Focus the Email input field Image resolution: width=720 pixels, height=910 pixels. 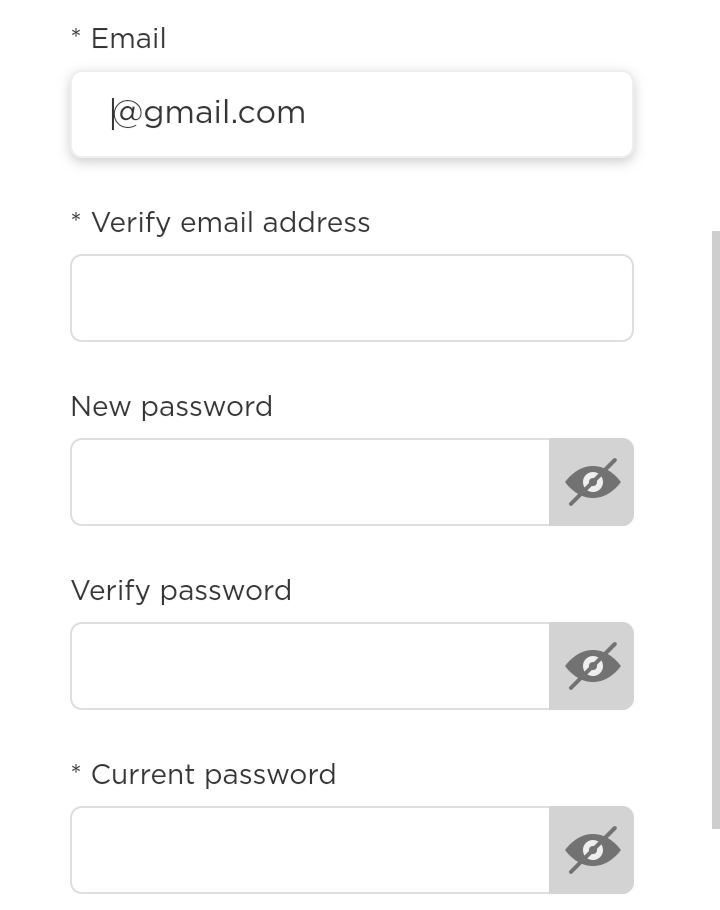coord(352,114)
